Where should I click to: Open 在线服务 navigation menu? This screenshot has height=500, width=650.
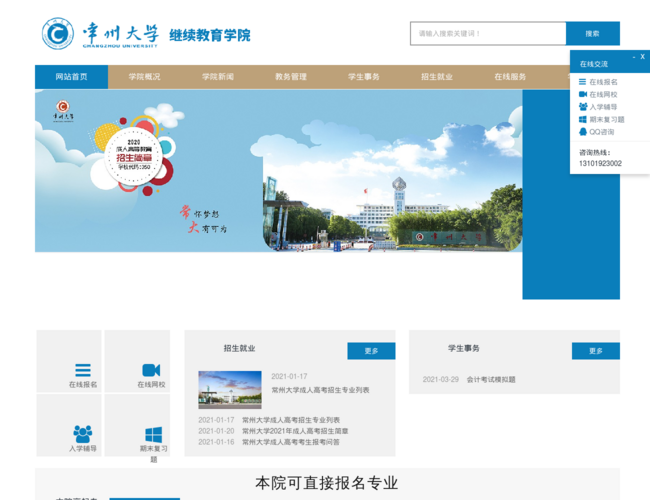[x=510, y=77]
